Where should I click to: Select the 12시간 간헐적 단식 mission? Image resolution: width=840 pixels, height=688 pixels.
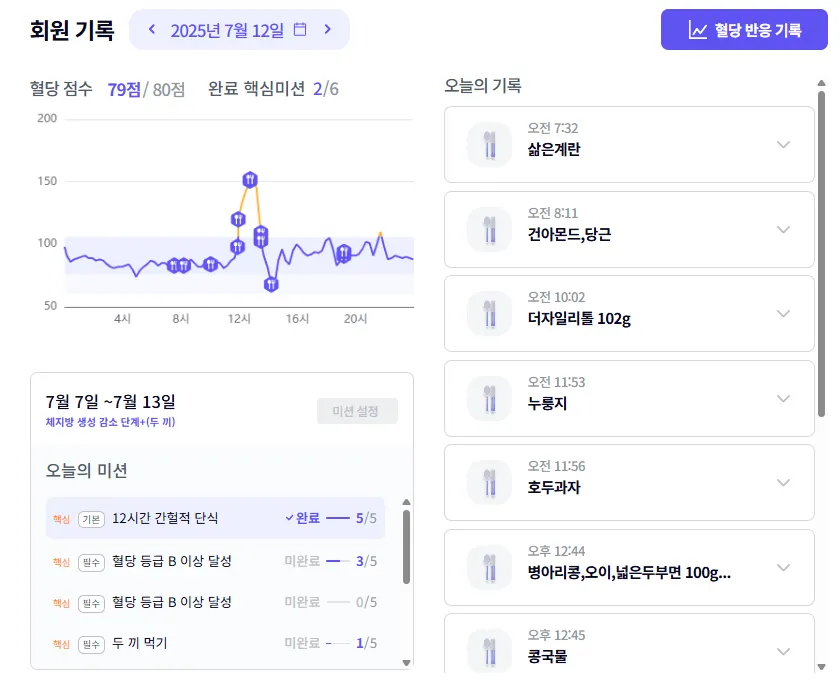(165, 518)
